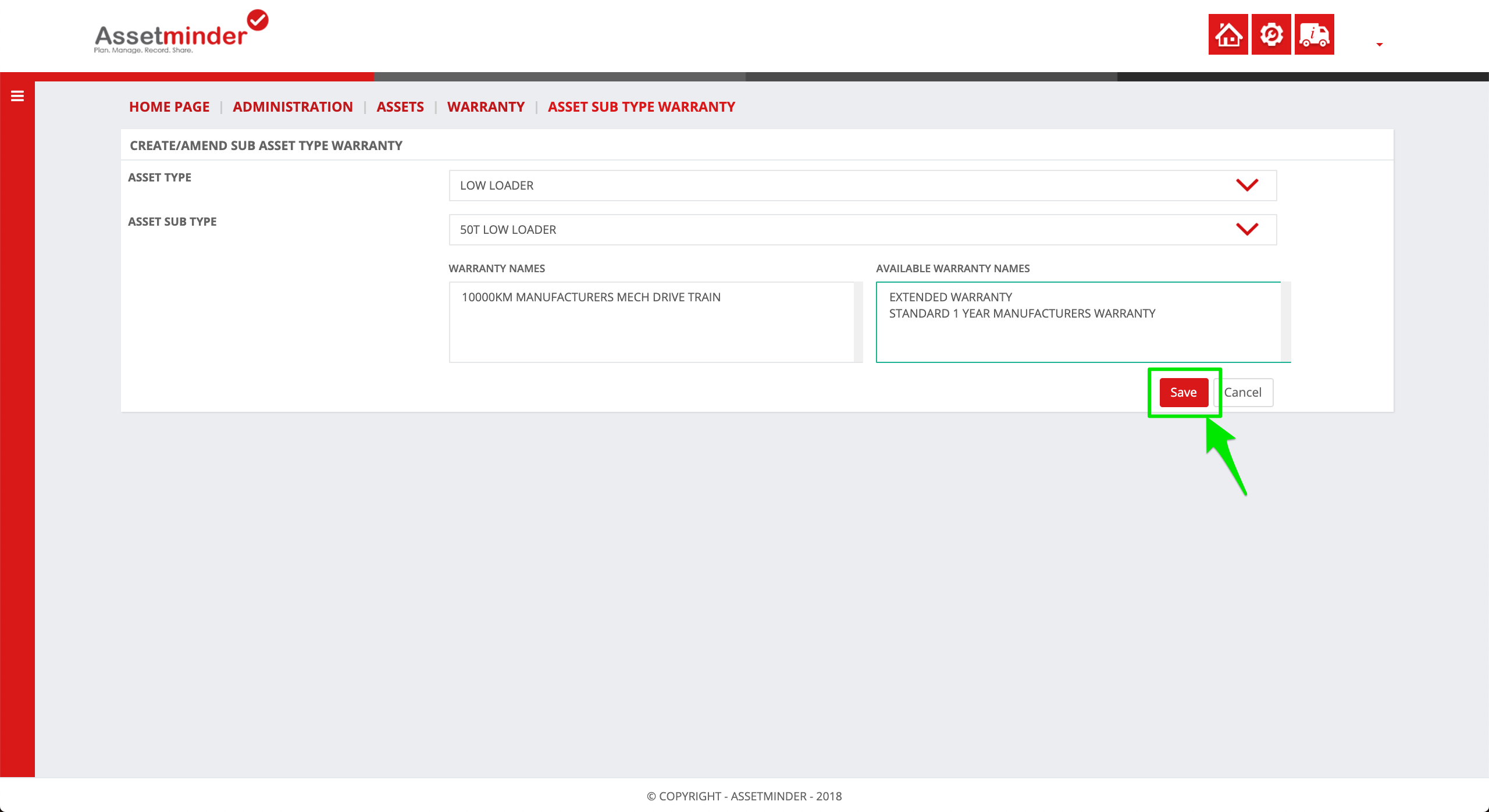Click the Available Warranty Names scrollbar

point(1285,322)
